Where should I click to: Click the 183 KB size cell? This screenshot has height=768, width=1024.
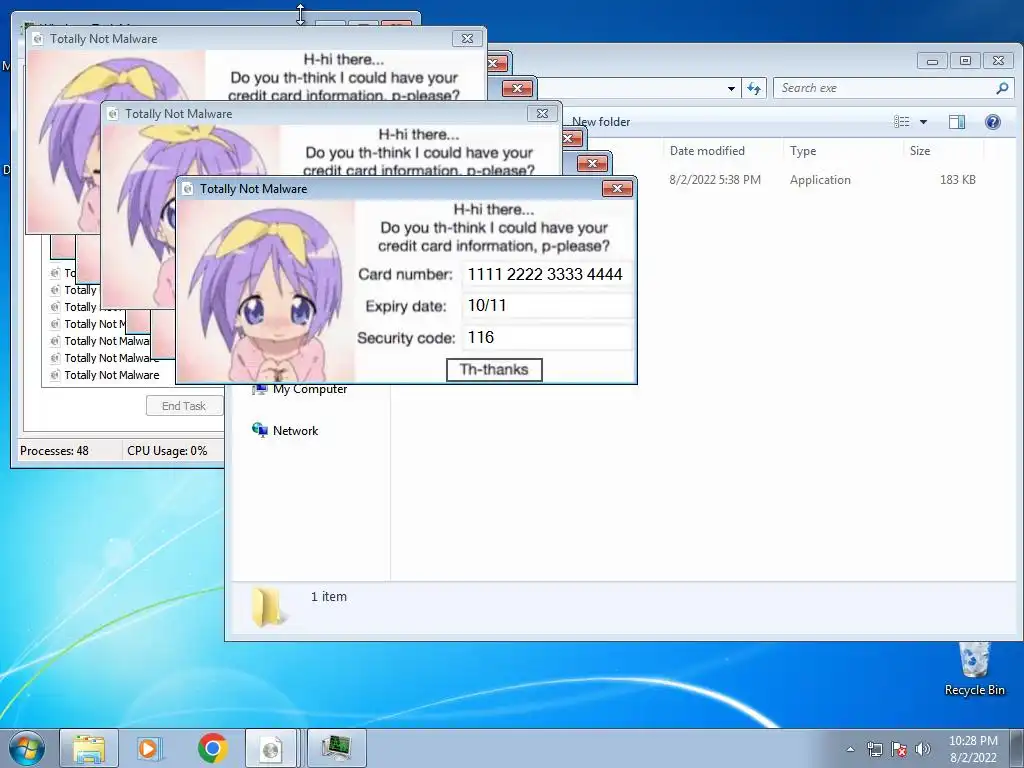[x=957, y=180]
